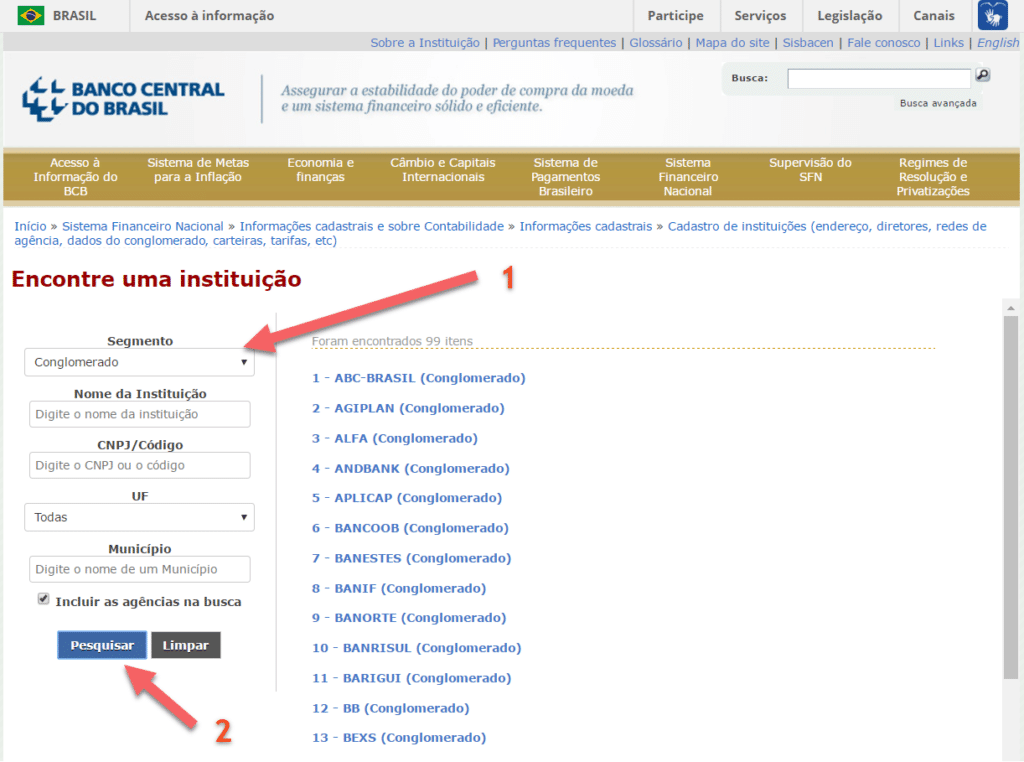The image size is (1024, 762).
Task: Select Sistema Financeiro Nacional gold menu item
Action: coord(688,176)
